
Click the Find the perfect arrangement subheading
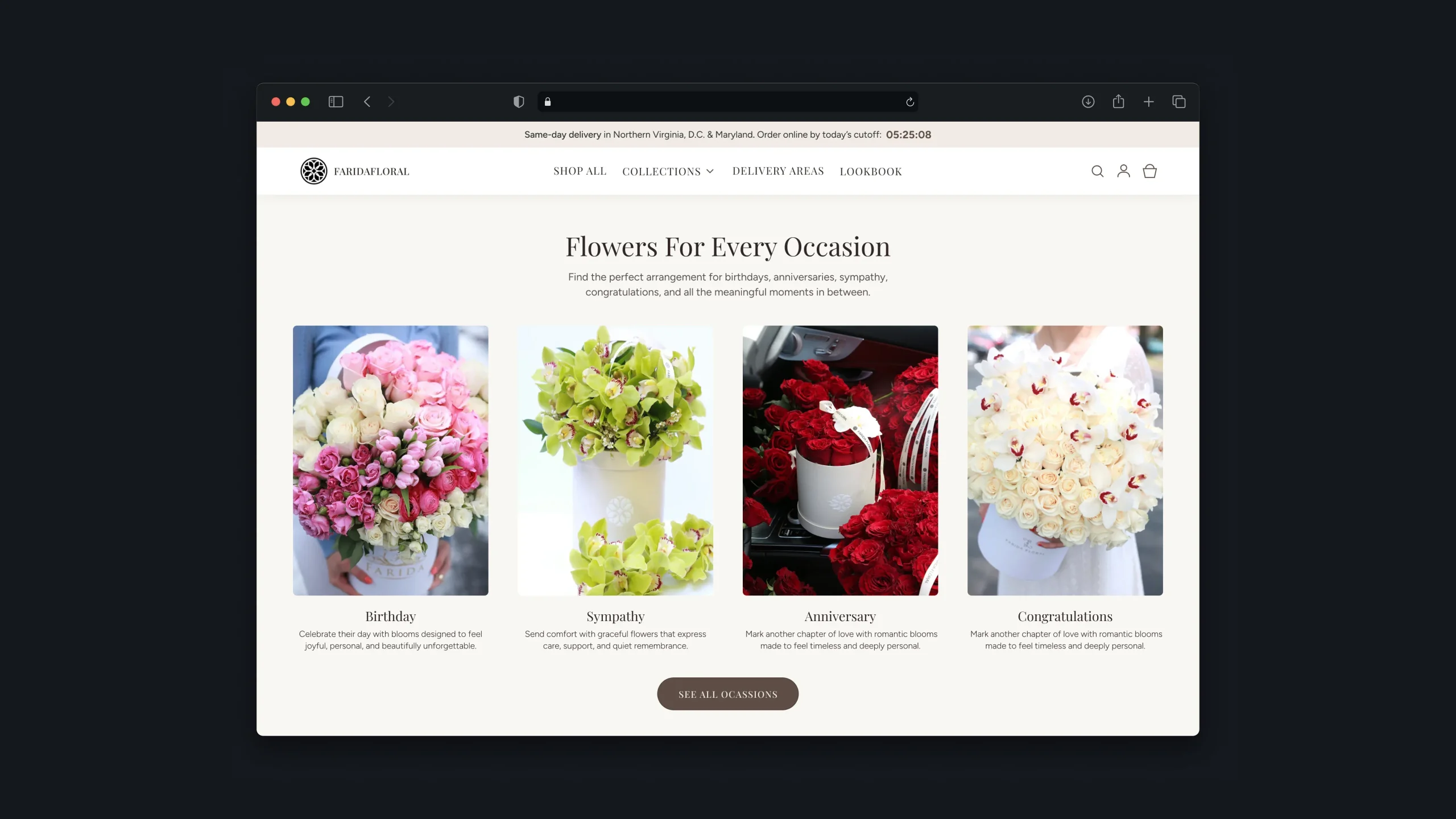tap(727, 284)
